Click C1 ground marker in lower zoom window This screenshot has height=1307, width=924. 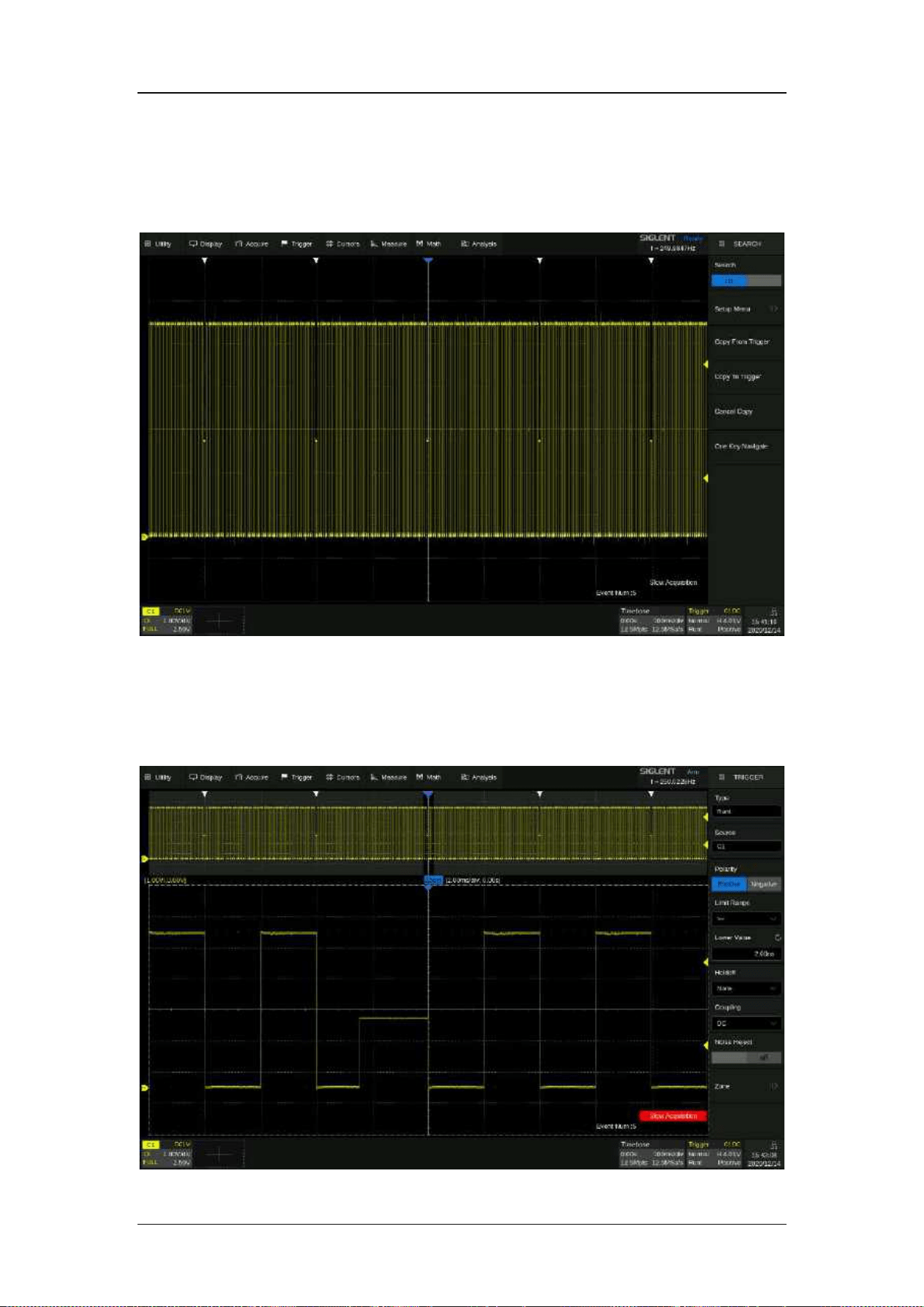(x=144, y=1088)
